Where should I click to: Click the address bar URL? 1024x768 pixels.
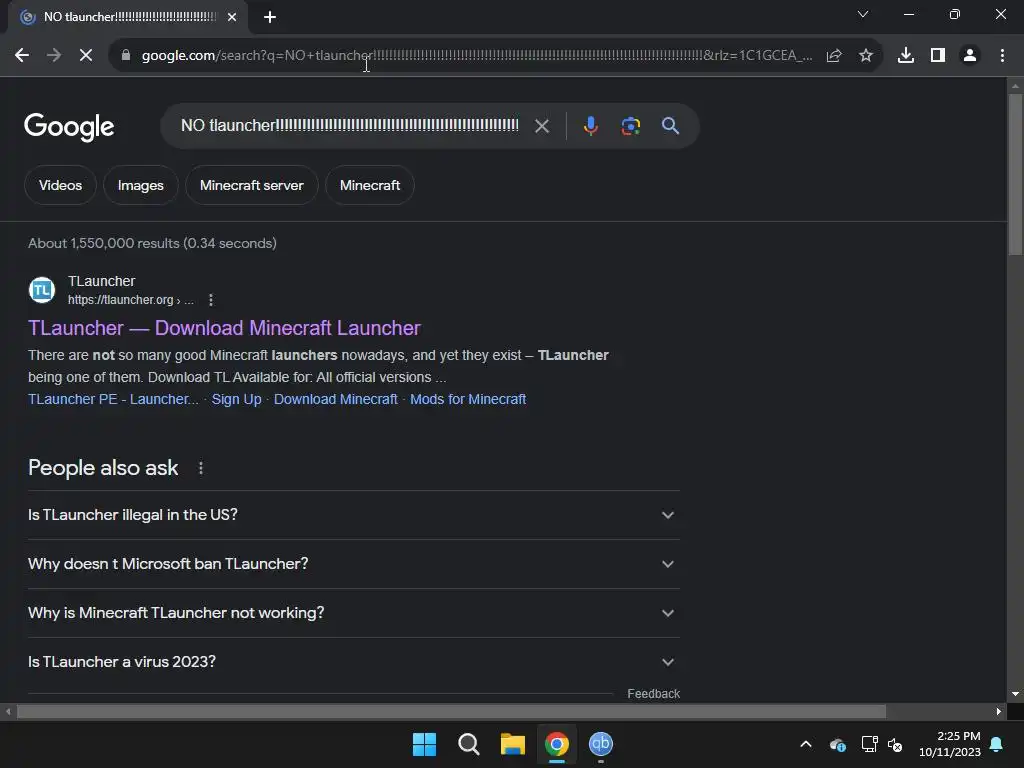click(477, 56)
